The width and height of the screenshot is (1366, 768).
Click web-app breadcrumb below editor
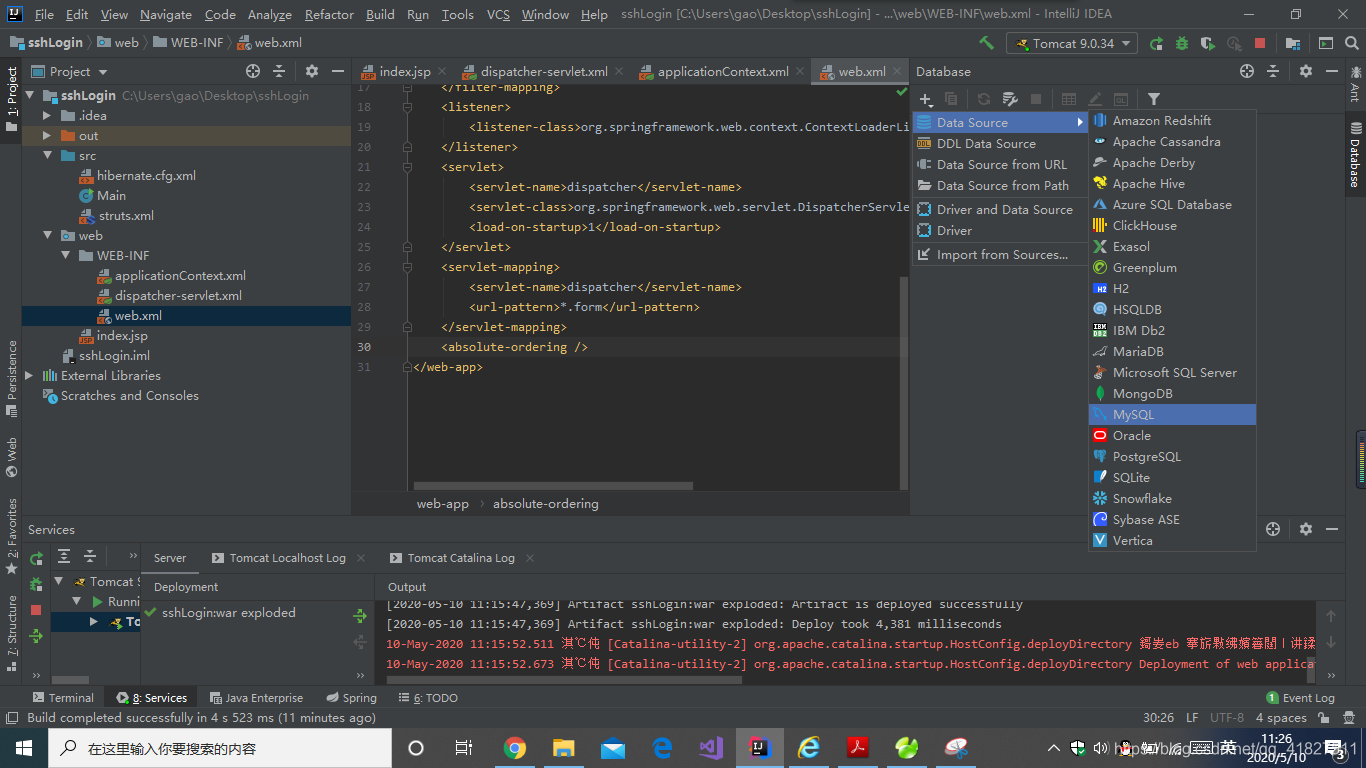(443, 504)
